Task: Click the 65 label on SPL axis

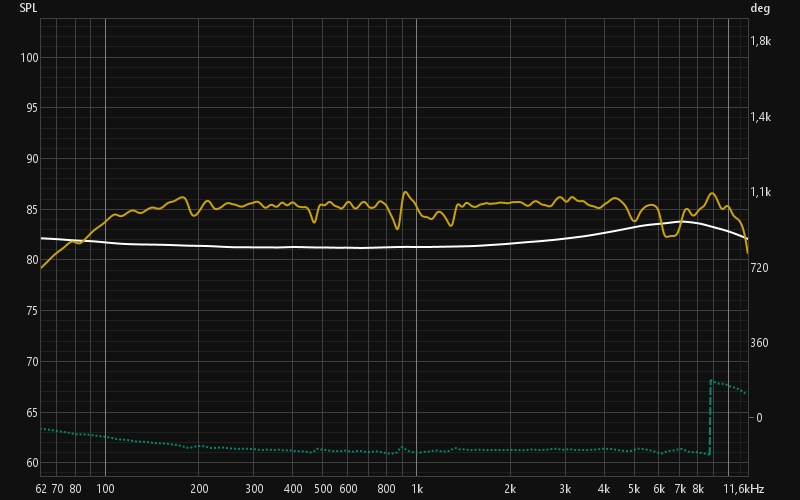Action: pos(32,412)
